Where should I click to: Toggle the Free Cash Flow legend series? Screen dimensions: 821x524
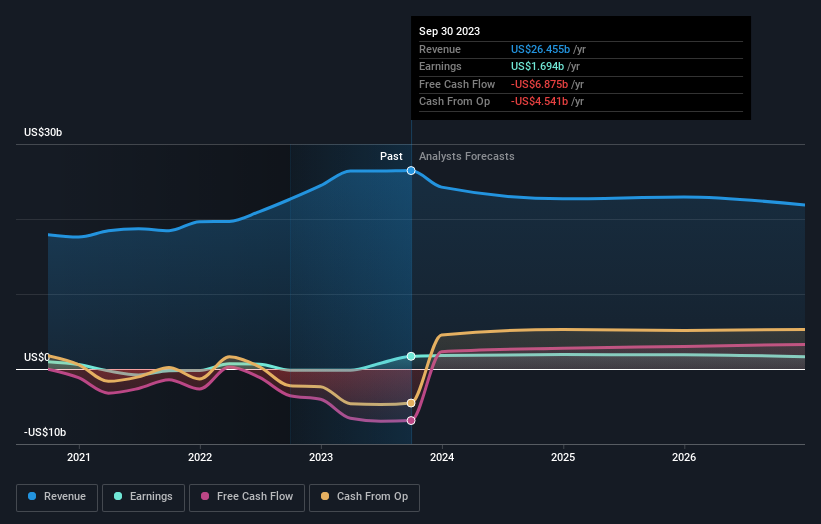pos(247,497)
